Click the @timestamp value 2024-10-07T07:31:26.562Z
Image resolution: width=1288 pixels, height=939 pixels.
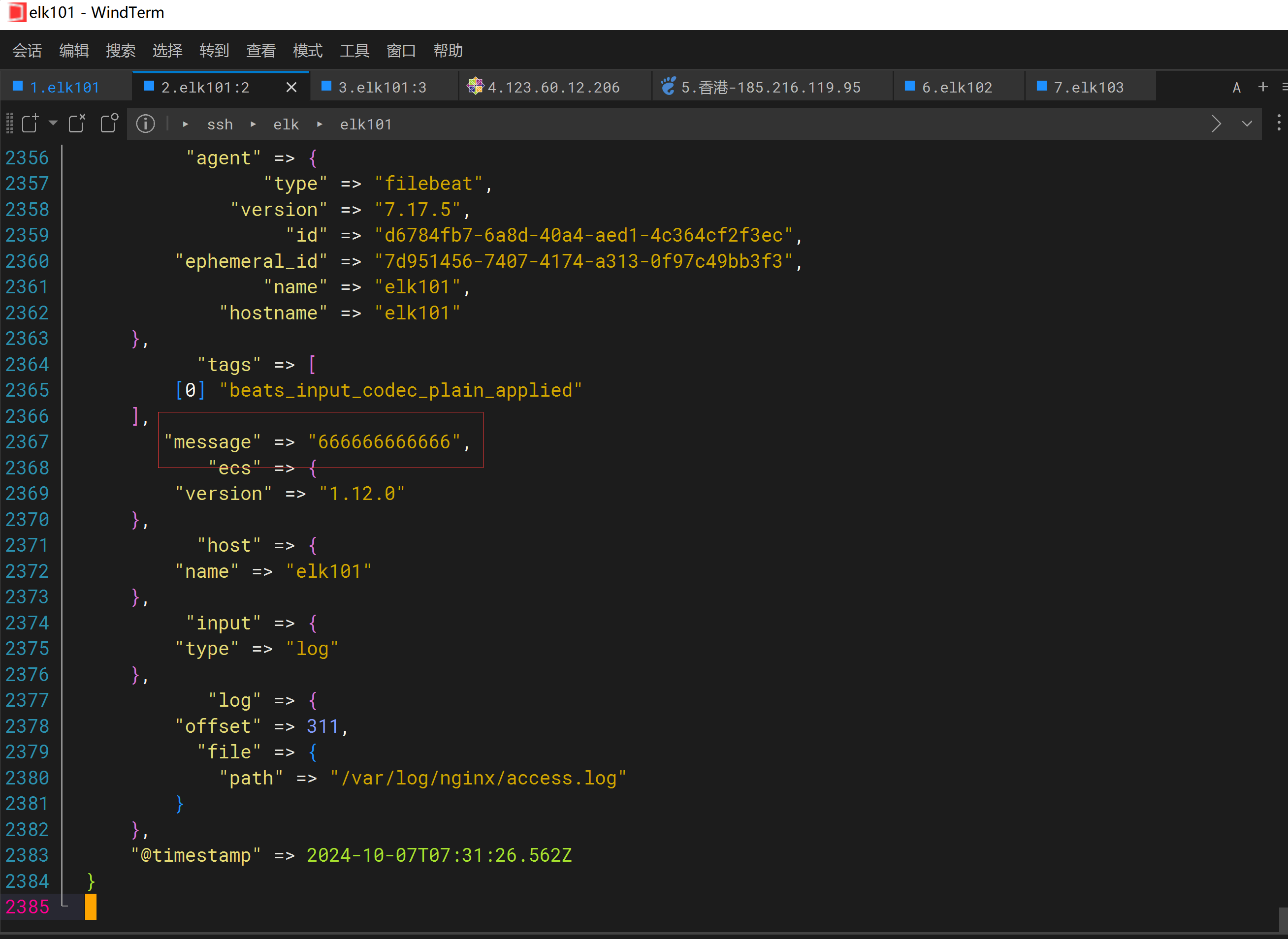(x=439, y=855)
